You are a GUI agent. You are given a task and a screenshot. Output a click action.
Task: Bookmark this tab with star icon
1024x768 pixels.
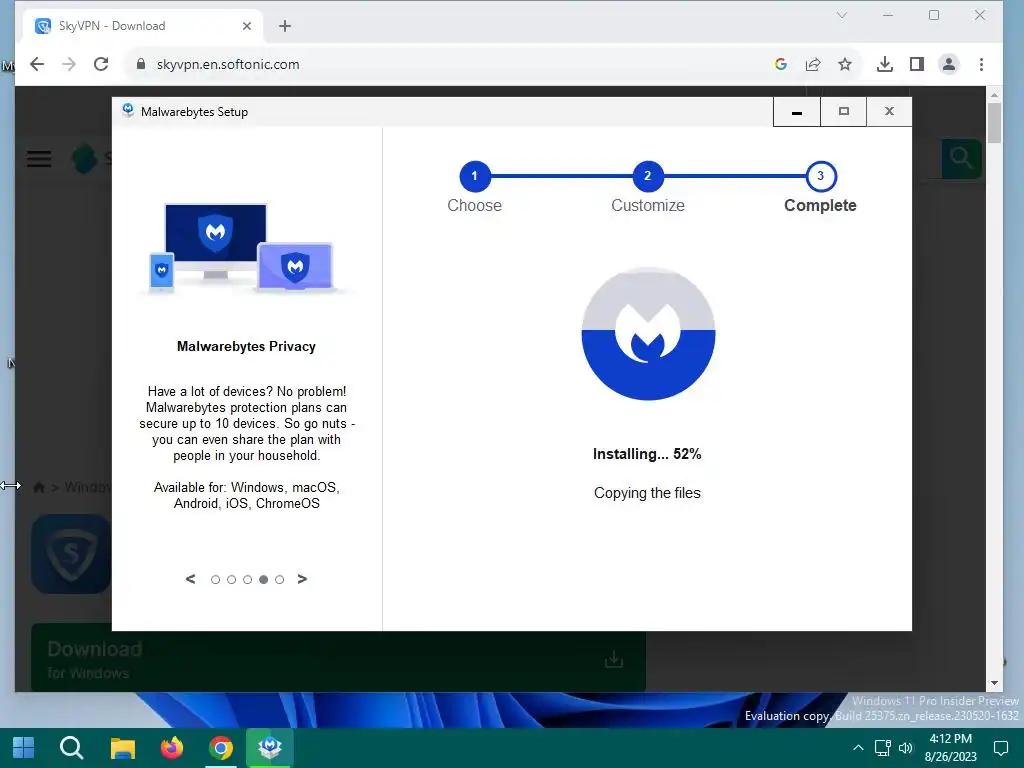point(845,64)
